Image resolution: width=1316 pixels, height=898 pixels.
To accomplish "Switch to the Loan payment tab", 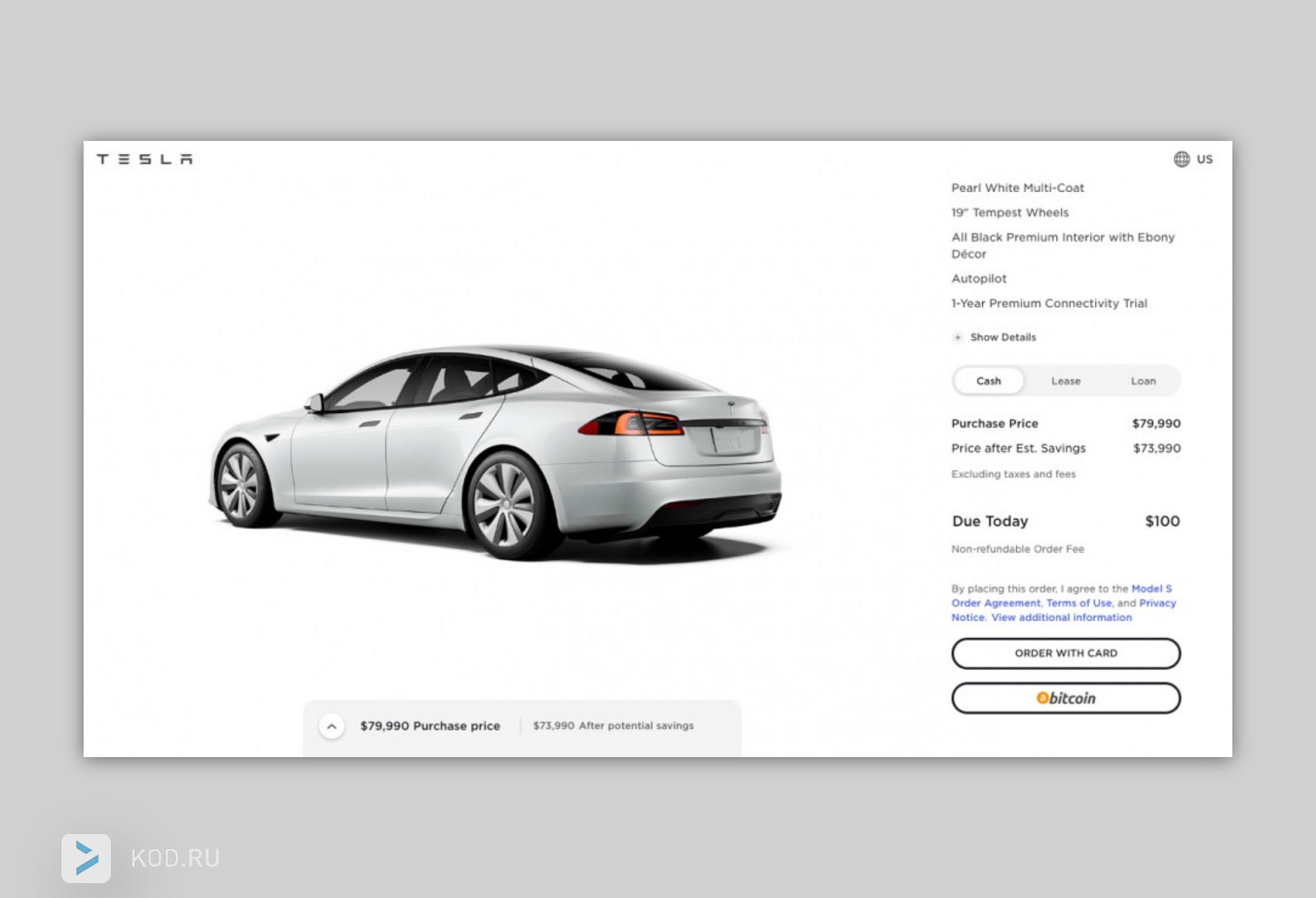I will [x=1143, y=381].
